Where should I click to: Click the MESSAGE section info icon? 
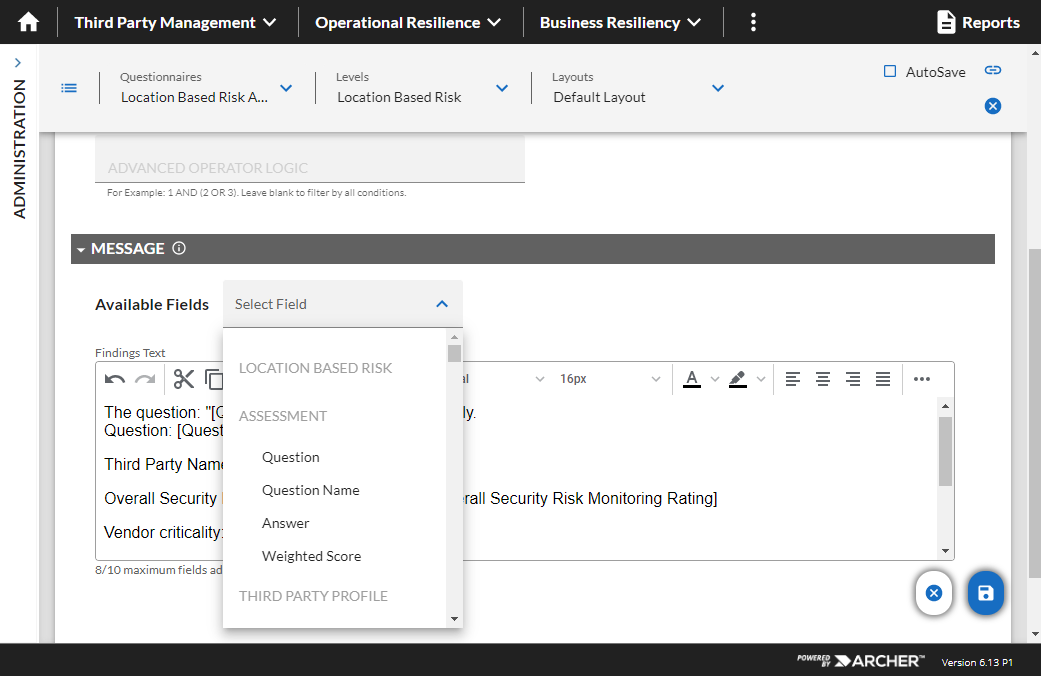click(179, 248)
